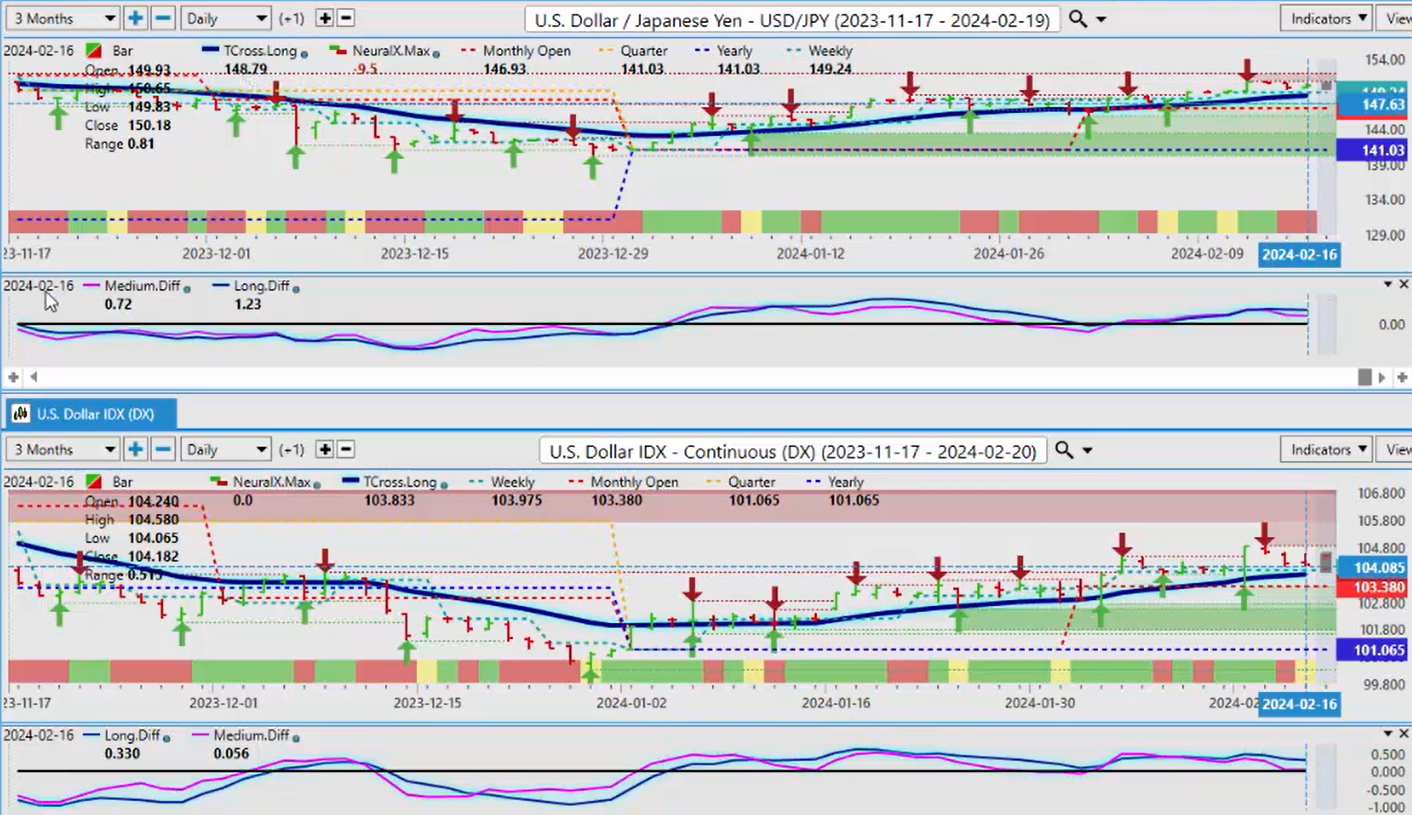Zoom in with the blue plus button on the DX chart
This screenshot has width=1412, height=815.
coord(136,449)
